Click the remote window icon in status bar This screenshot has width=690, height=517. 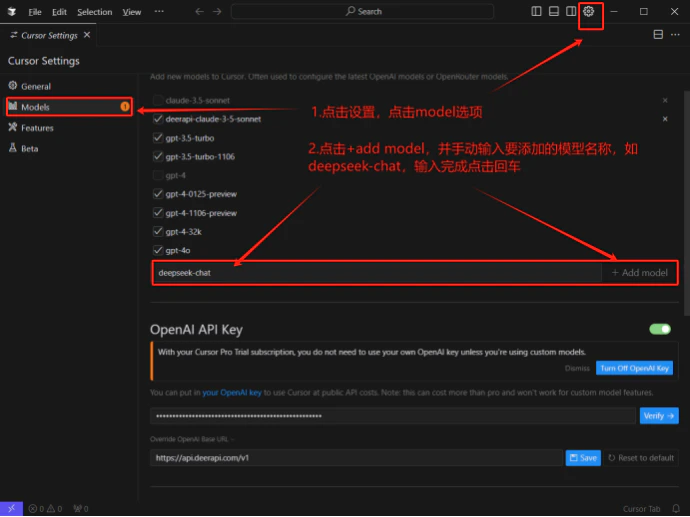[11, 508]
